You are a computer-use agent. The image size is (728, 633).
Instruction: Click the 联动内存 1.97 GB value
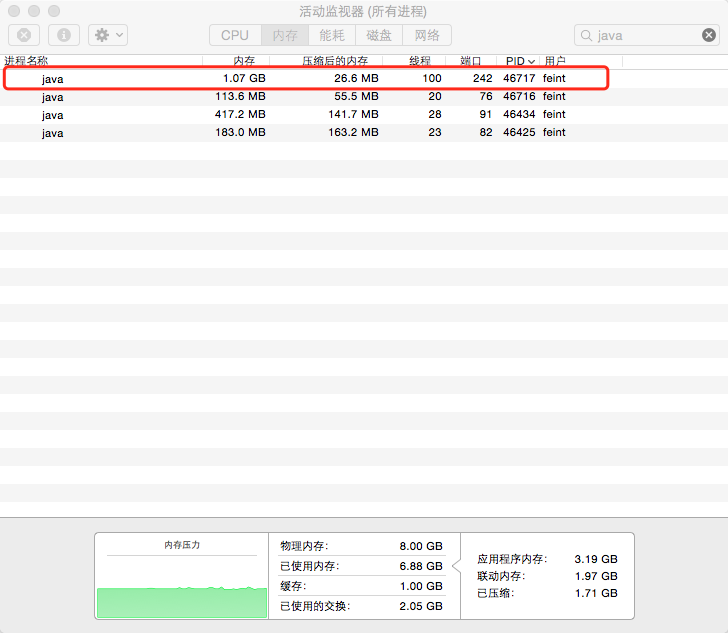tap(596, 576)
